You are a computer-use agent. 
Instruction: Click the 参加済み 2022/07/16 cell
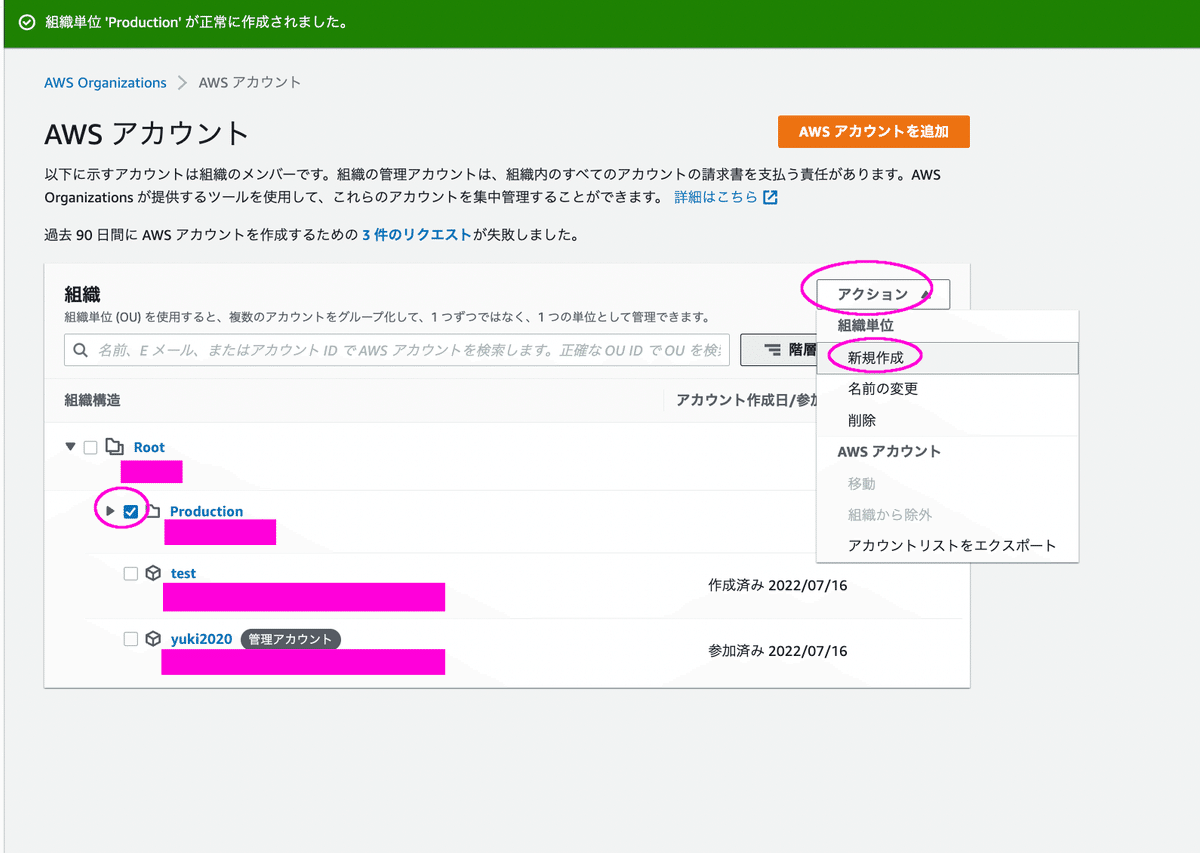(x=777, y=651)
